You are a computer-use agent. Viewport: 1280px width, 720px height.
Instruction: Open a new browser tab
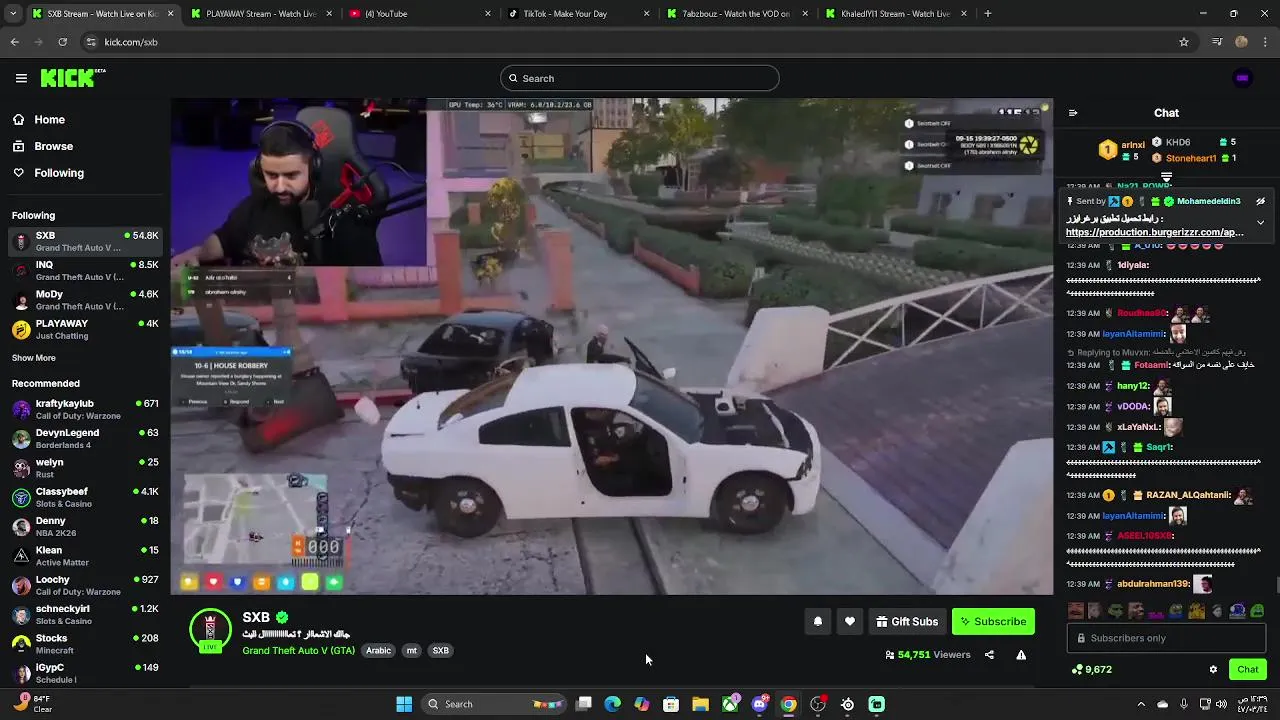988,14
